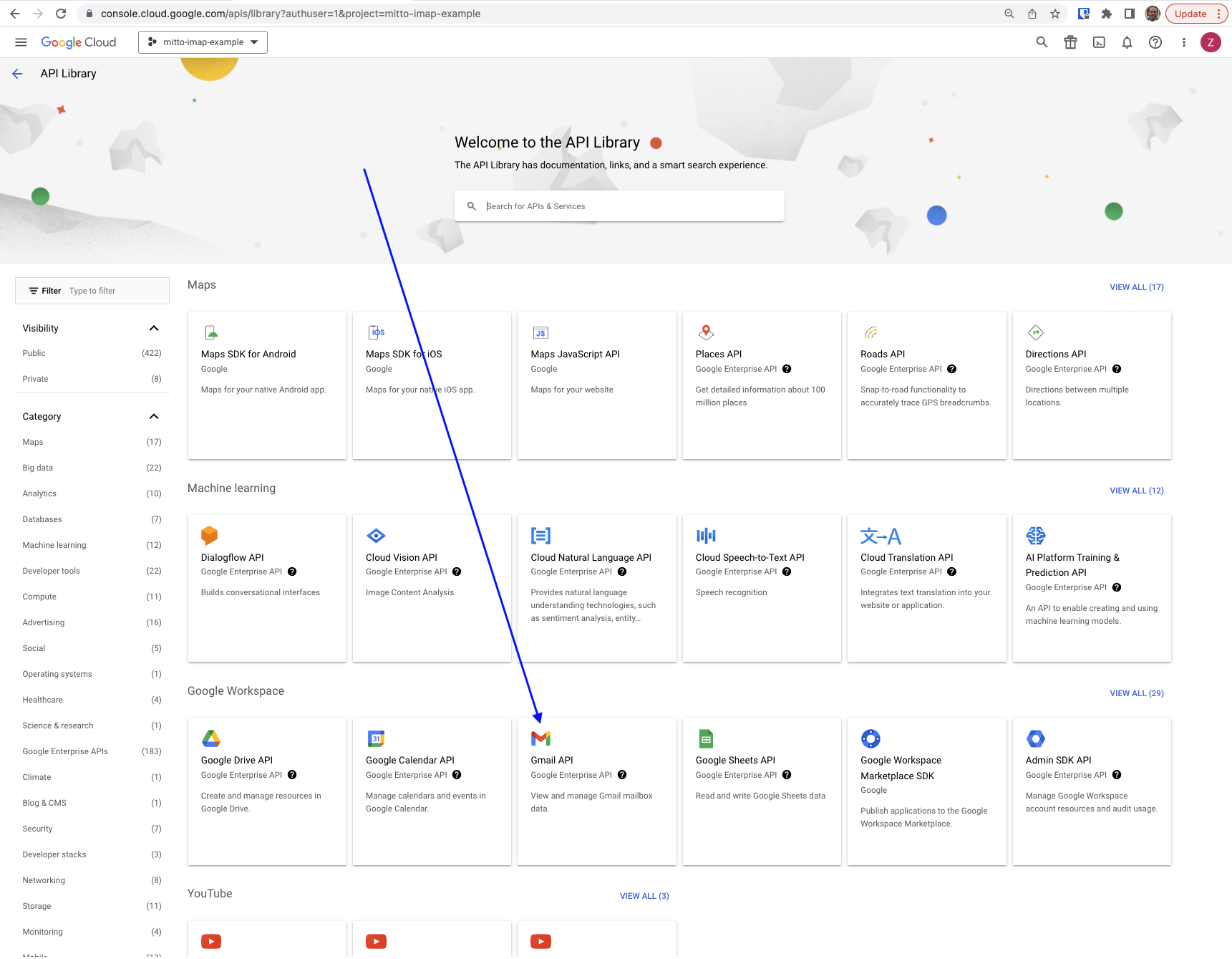
Task: Click the account avatar Z
Action: pyautogui.click(x=1211, y=42)
